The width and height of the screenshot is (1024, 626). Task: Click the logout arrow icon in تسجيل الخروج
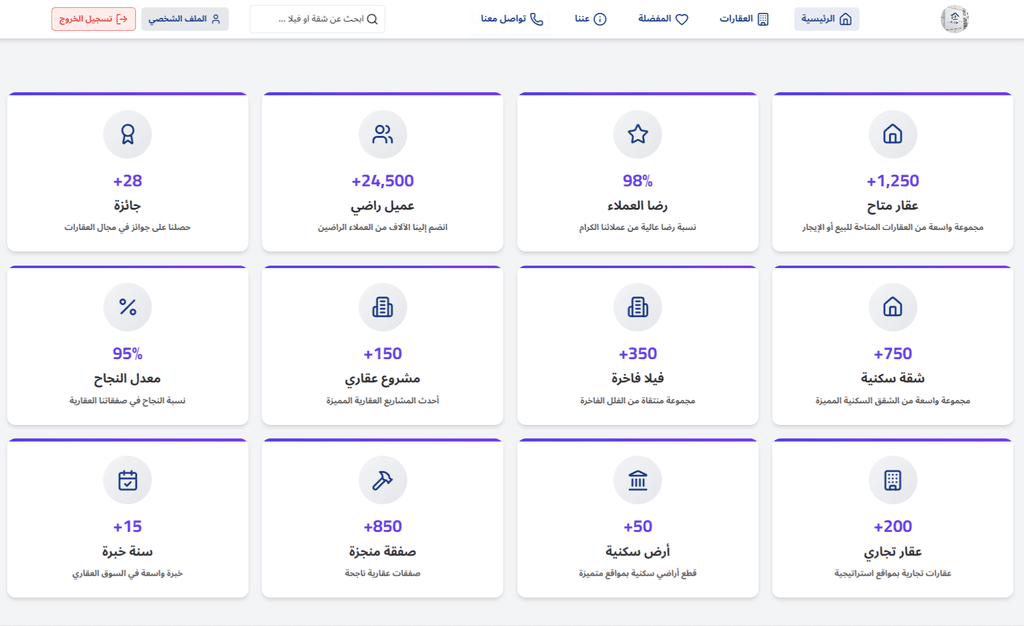pyautogui.click(x=121, y=19)
